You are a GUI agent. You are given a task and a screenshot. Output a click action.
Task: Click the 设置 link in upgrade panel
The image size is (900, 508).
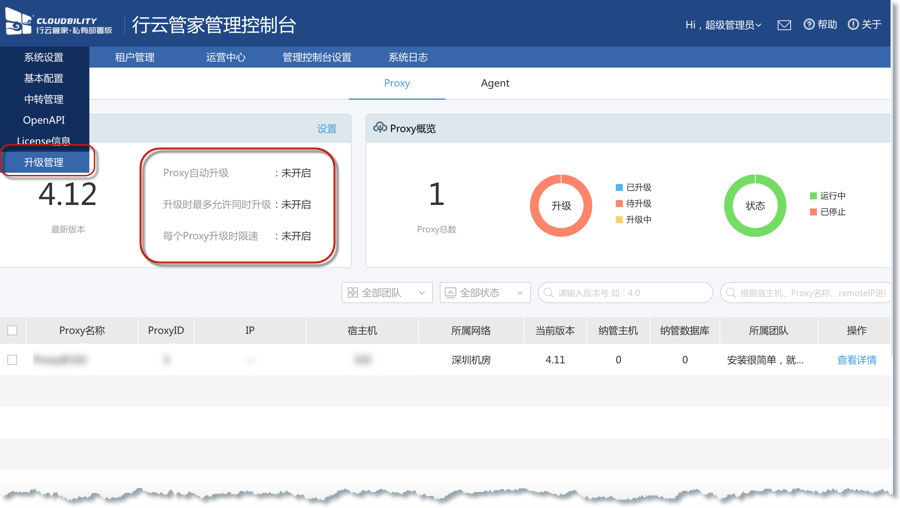pyautogui.click(x=327, y=129)
